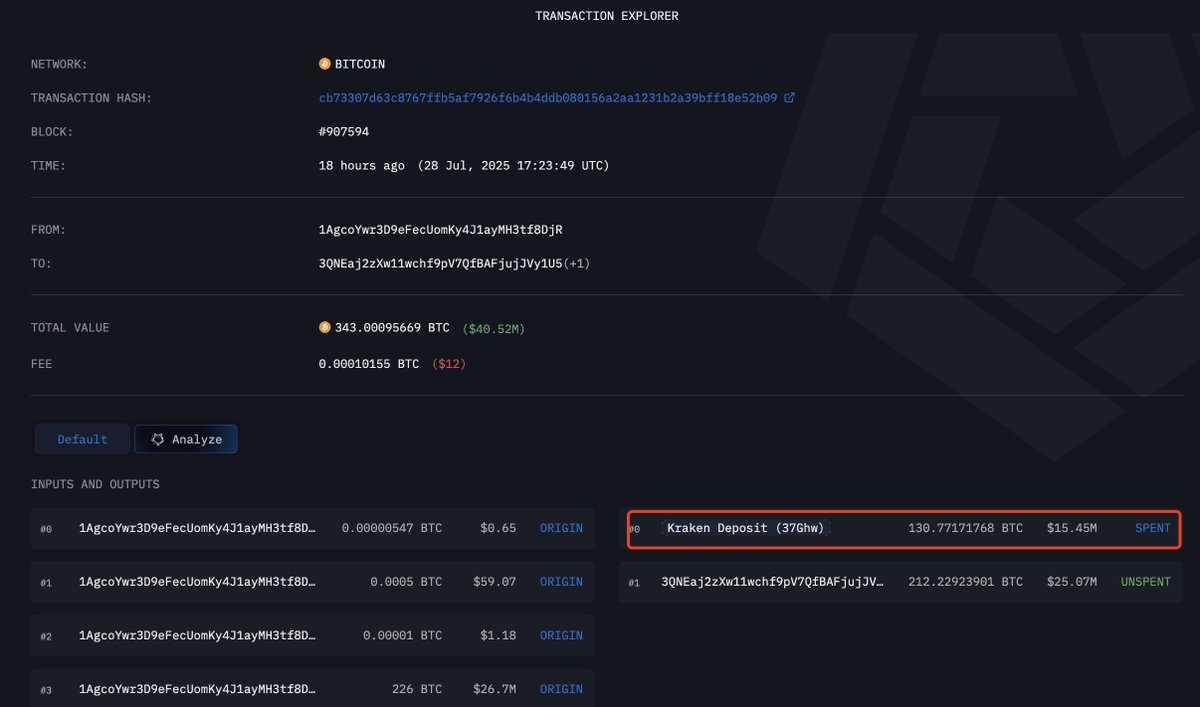This screenshot has width=1200, height=707.
Task: Open transaction hash in external explorer
Action: coord(789,97)
